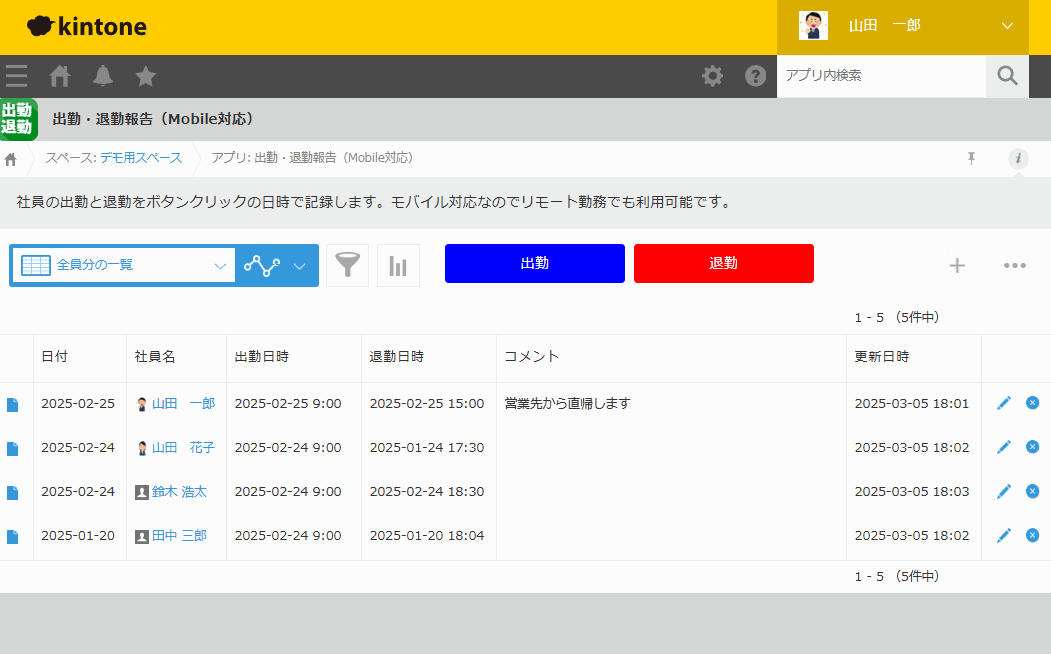Open the help question mark icon
Image resolution: width=1051 pixels, height=654 pixels.
pyautogui.click(x=756, y=76)
